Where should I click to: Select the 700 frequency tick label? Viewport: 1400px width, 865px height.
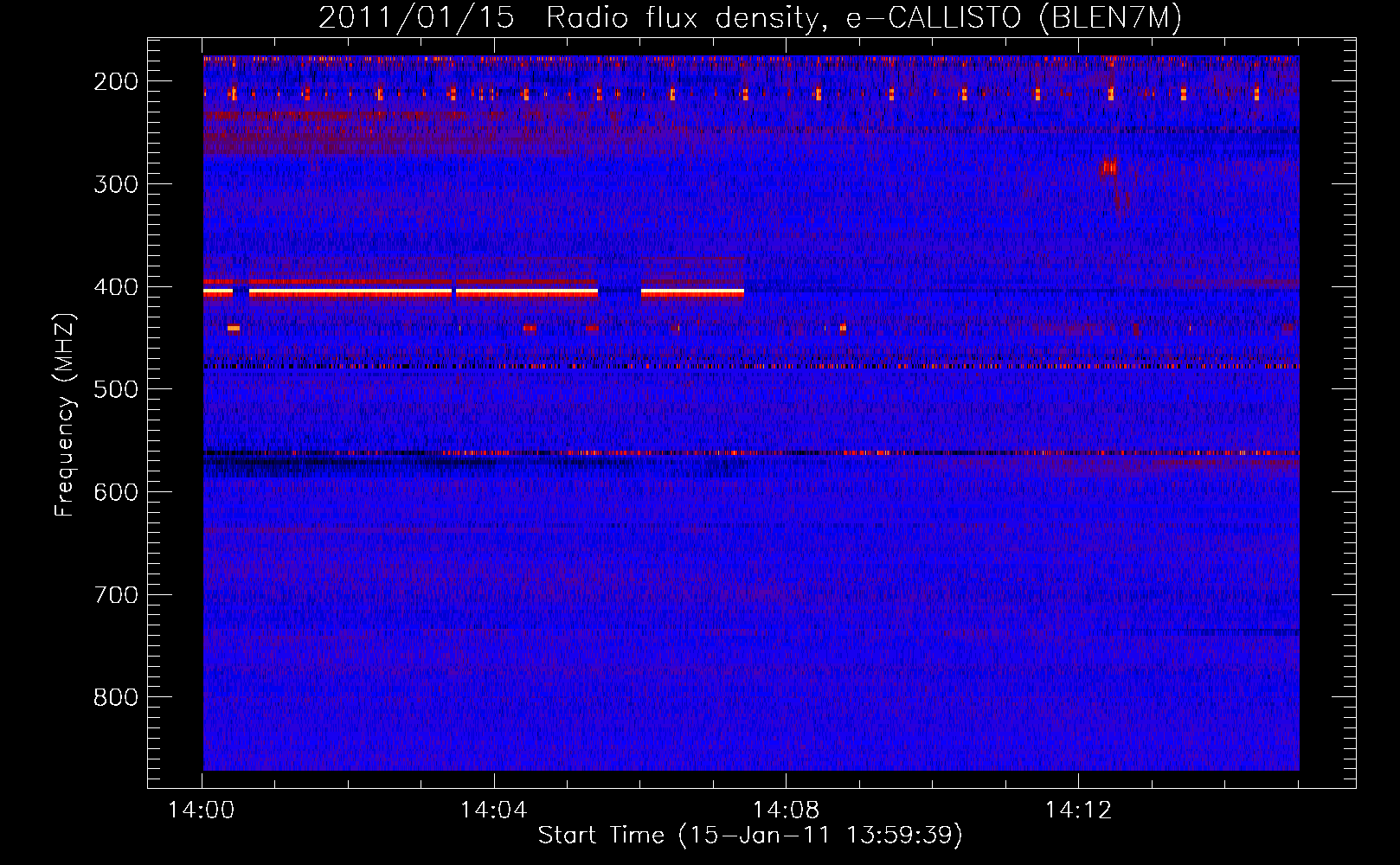pyautogui.click(x=116, y=595)
